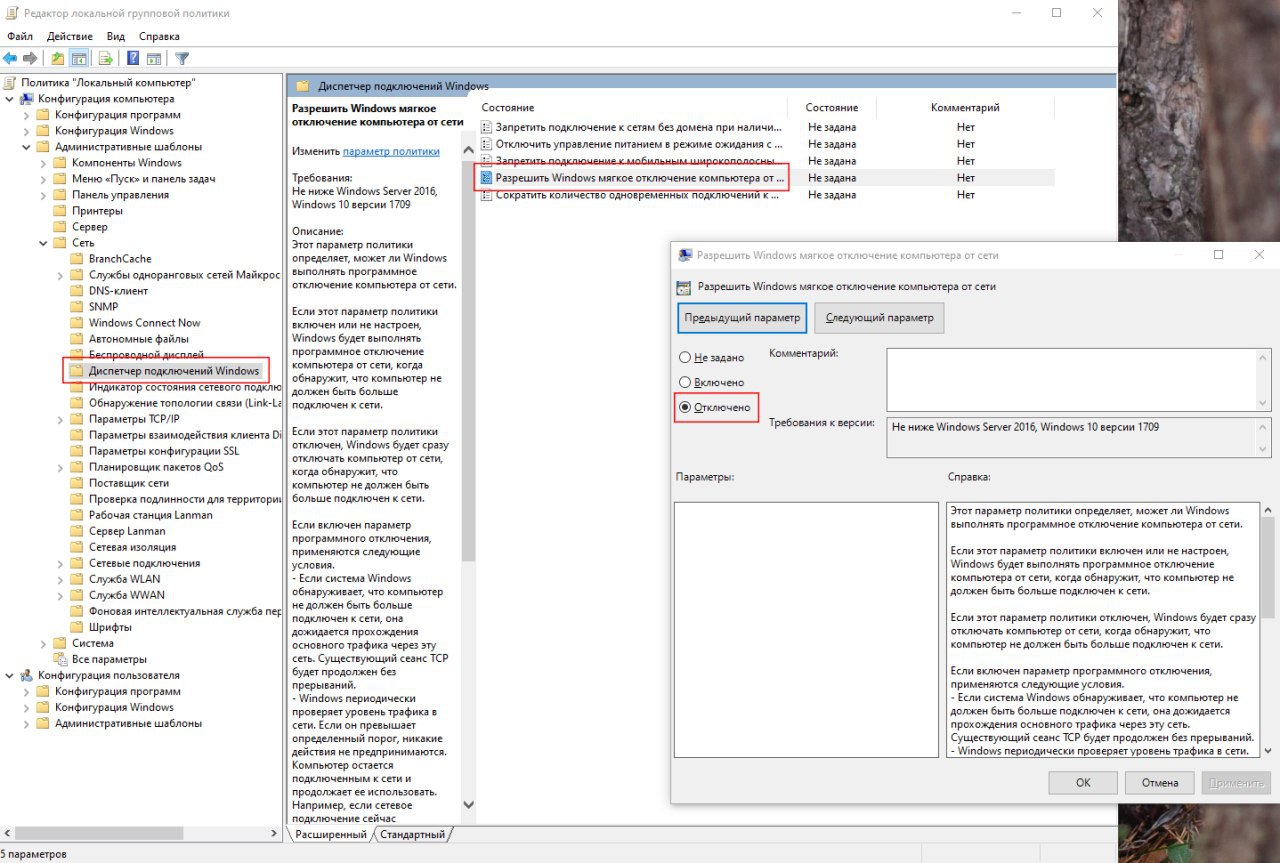Expand the Планировщик пакетов QoS folder
Screen dimensions: 1280x863
[x=61, y=467]
